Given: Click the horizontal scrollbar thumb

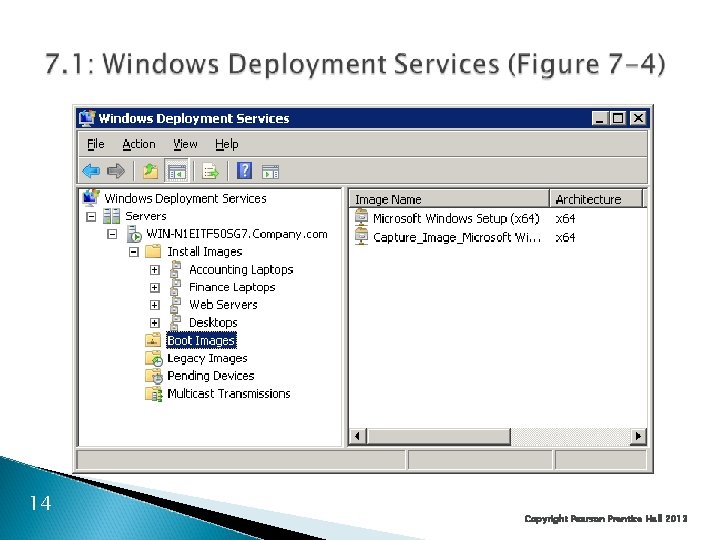Looking at the screenshot, I should (439, 436).
